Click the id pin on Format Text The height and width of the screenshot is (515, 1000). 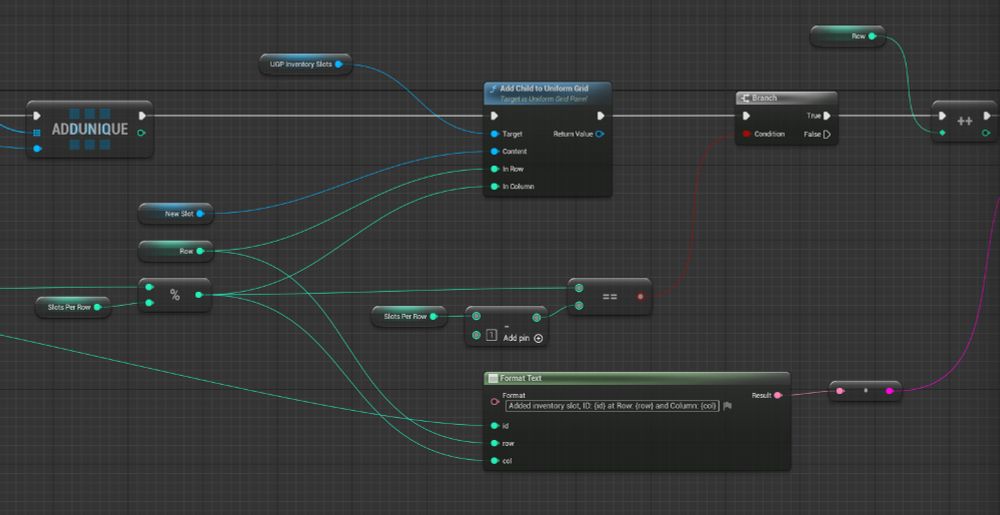tap(494, 426)
